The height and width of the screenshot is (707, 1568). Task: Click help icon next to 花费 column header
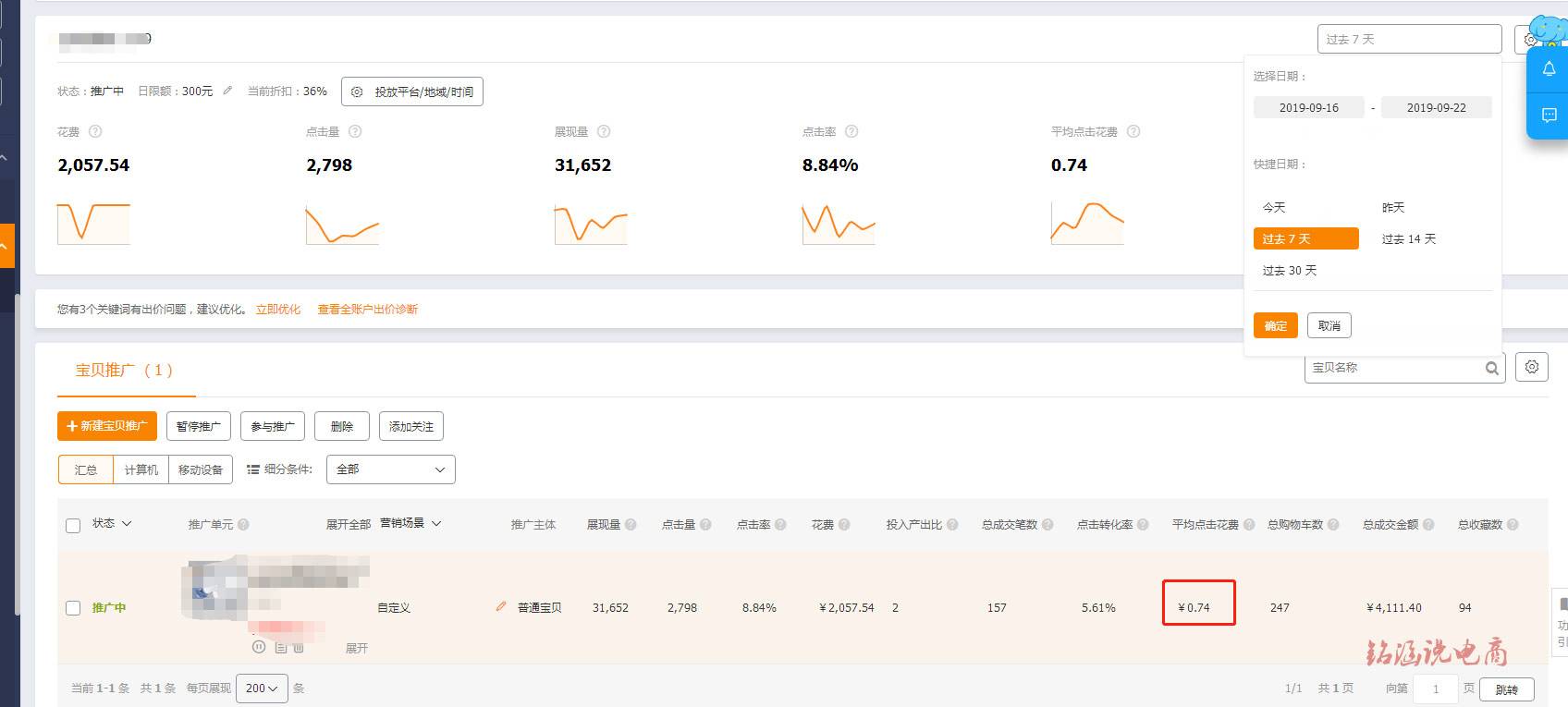pos(843,524)
